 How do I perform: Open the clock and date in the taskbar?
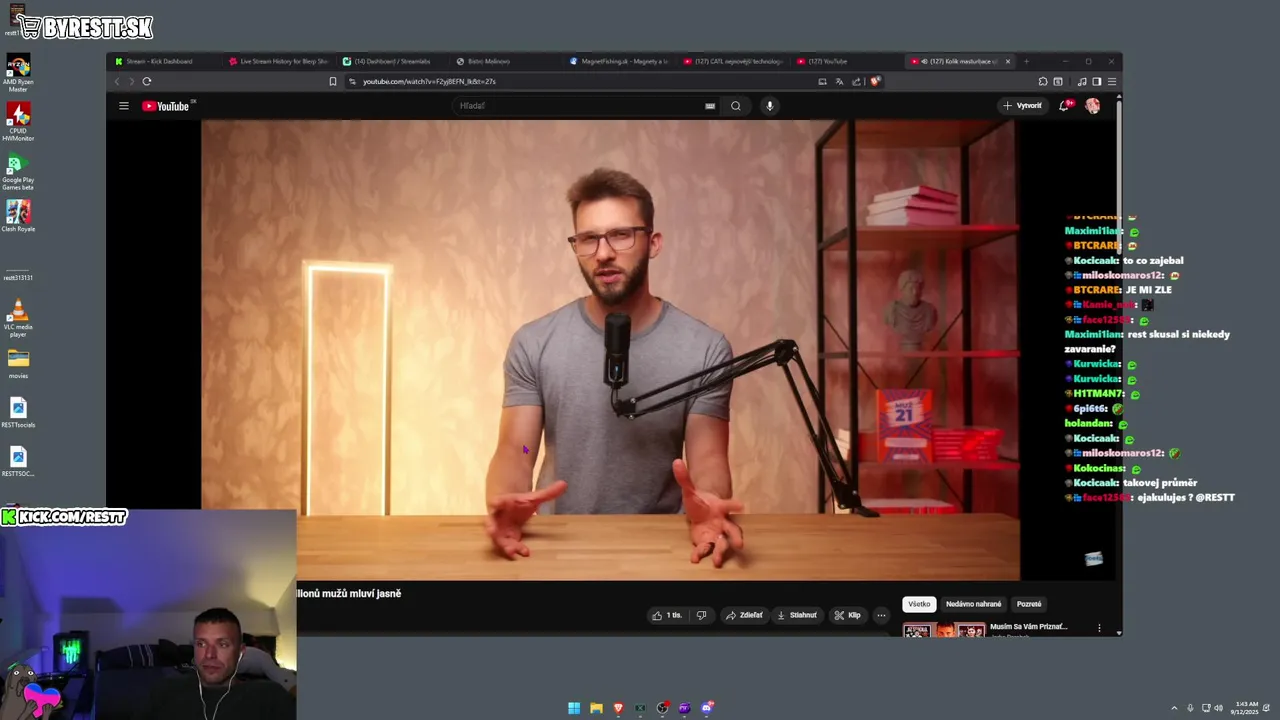point(1246,708)
